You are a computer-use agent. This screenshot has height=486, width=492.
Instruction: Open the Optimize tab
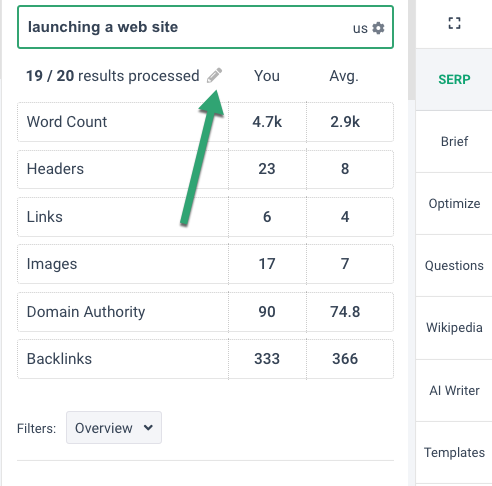pyautogui.click(x=454, y=203)
